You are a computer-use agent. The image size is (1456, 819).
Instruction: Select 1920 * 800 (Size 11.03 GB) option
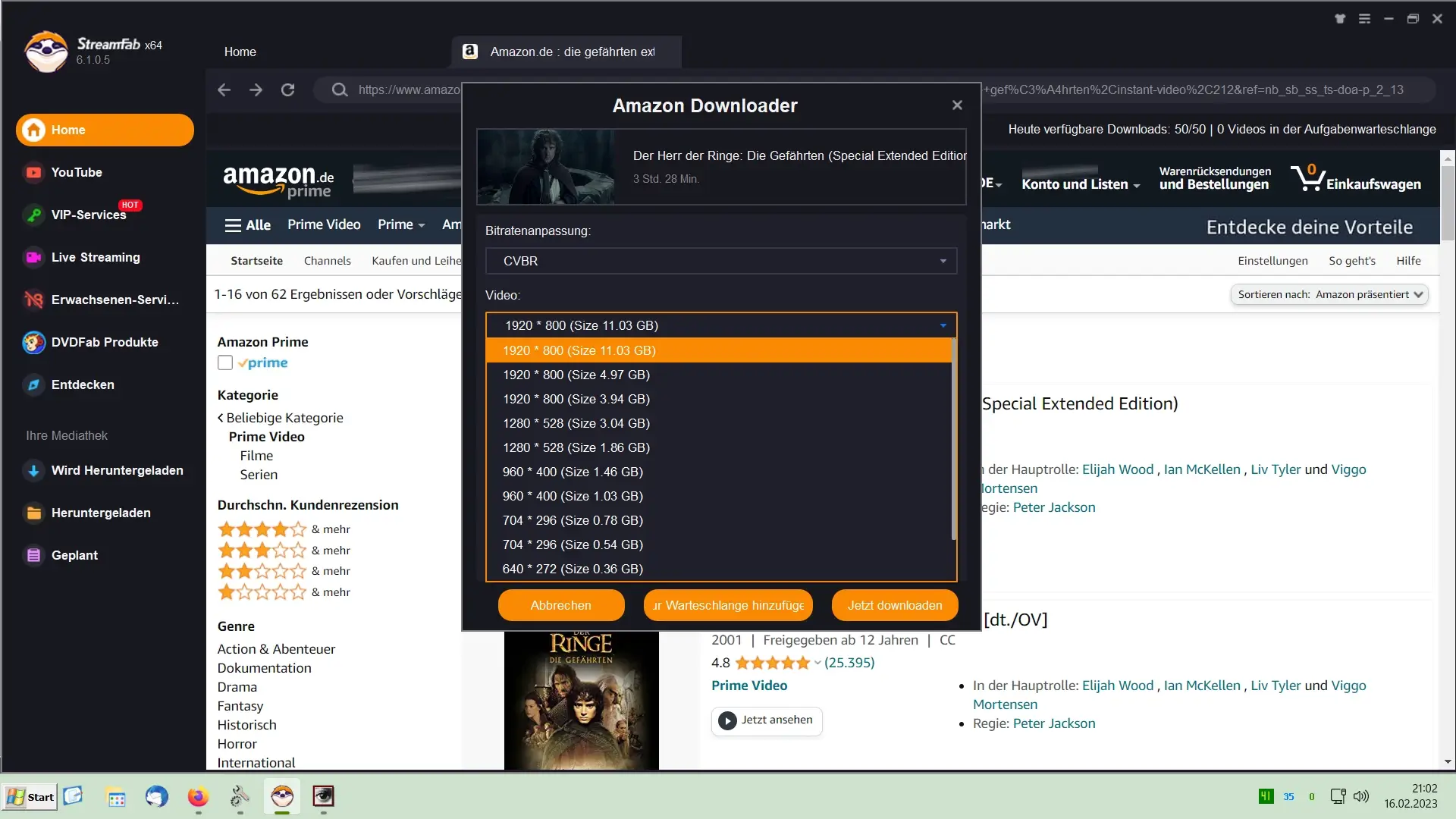[719, 350]
